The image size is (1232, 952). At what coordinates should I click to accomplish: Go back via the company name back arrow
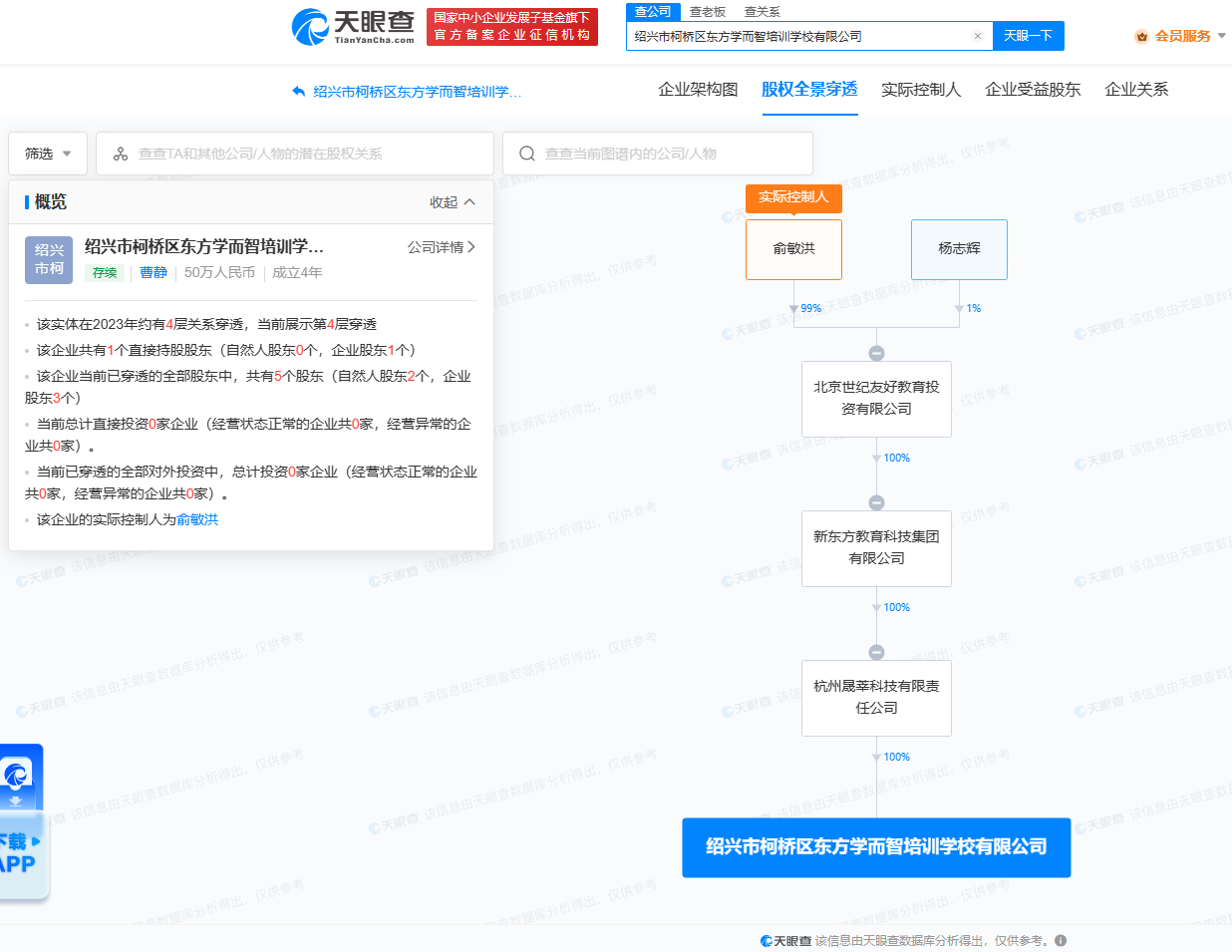(x=298, y=92)
